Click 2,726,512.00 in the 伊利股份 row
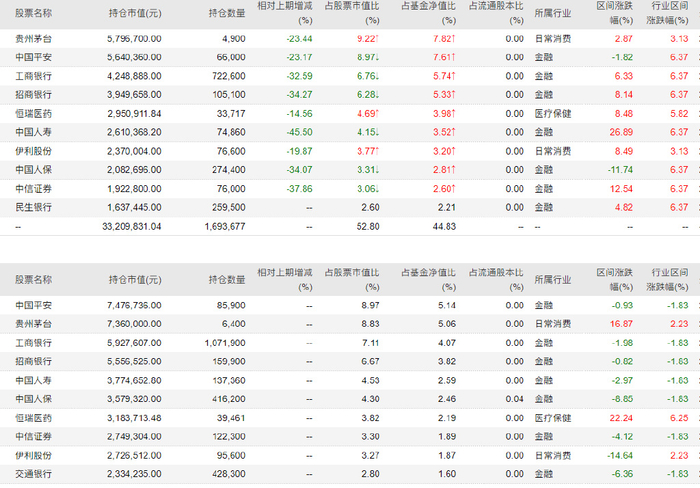The image size is (700, 488). pos(134,455)
